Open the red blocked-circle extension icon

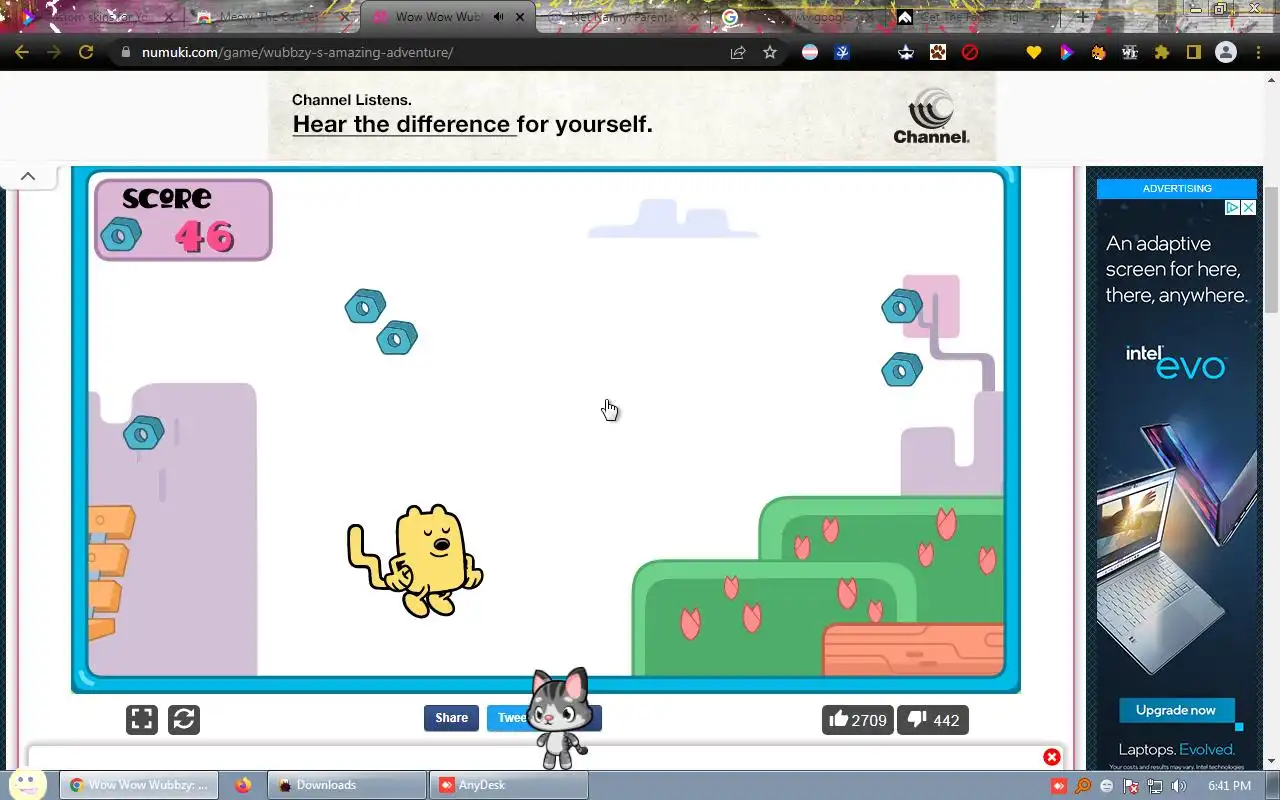(970, 52)
